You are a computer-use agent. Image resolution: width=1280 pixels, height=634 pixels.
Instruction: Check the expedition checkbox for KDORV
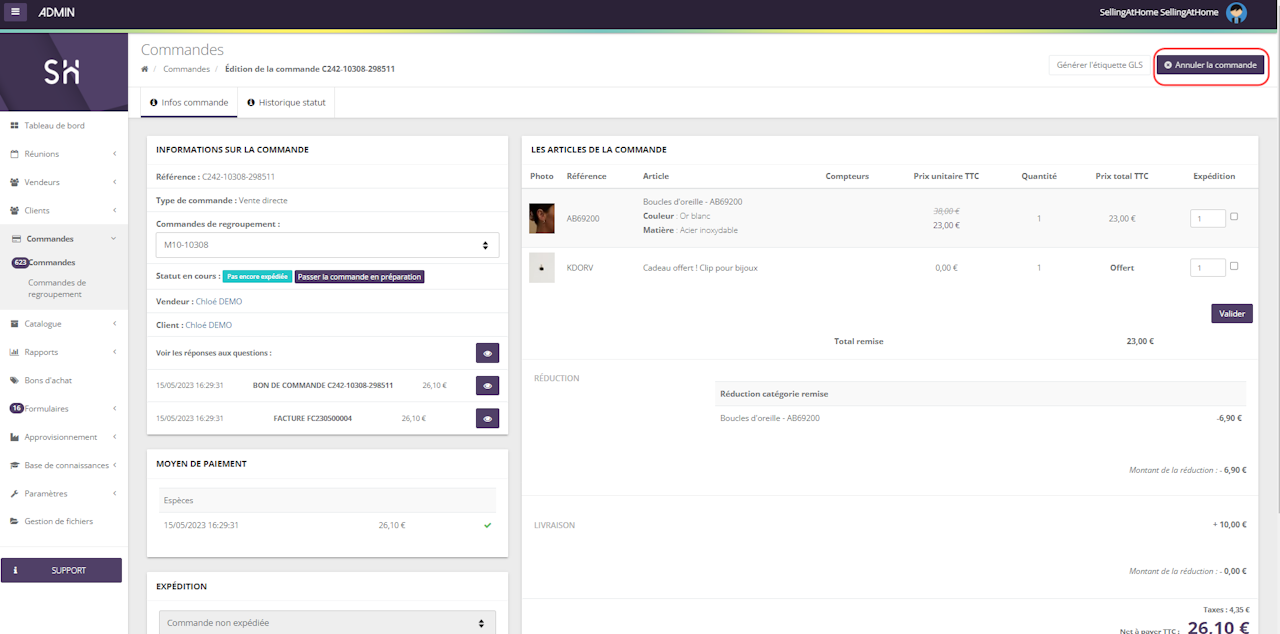coord(1234,266)
